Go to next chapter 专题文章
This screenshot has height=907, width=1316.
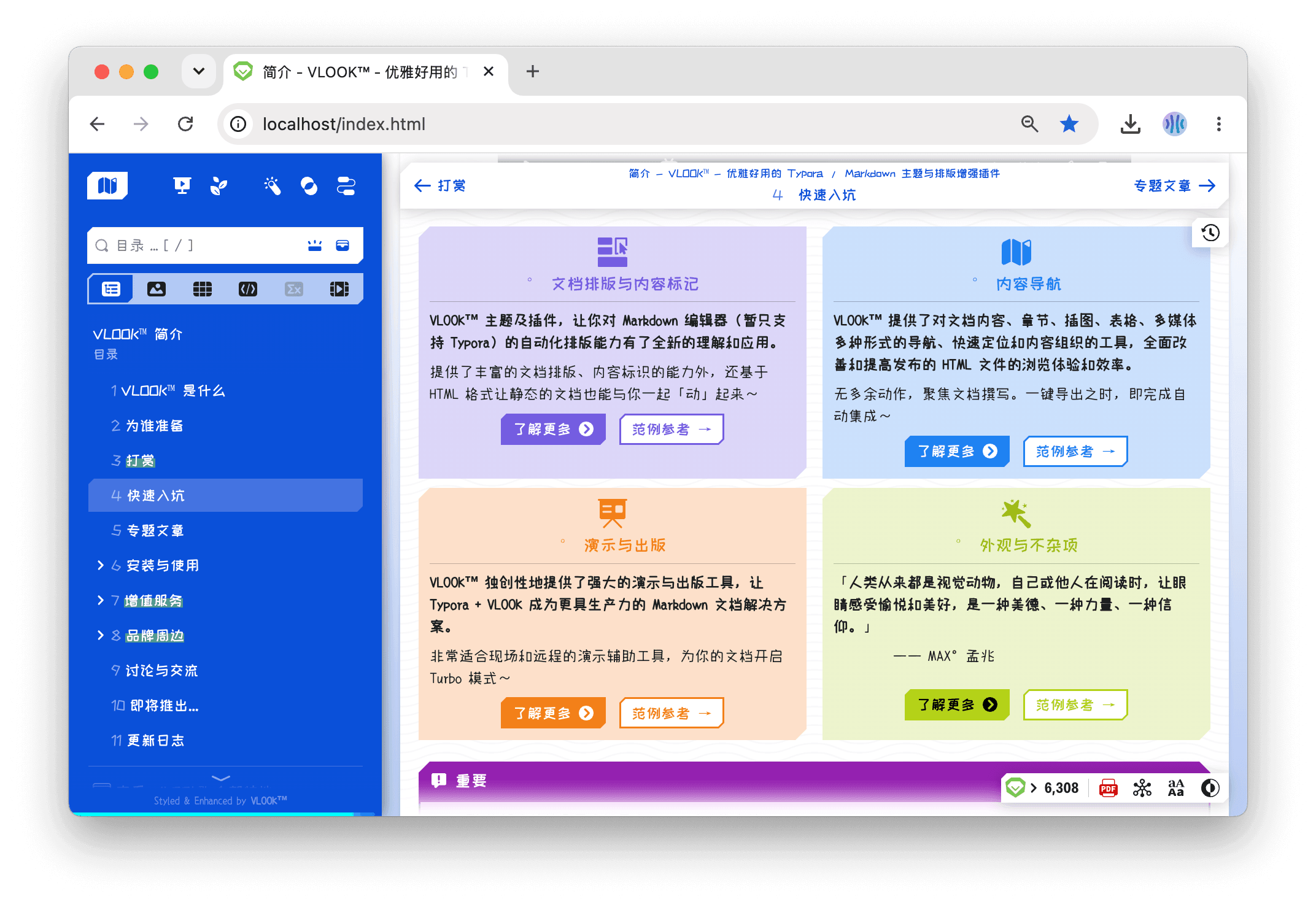point(1175,185)
